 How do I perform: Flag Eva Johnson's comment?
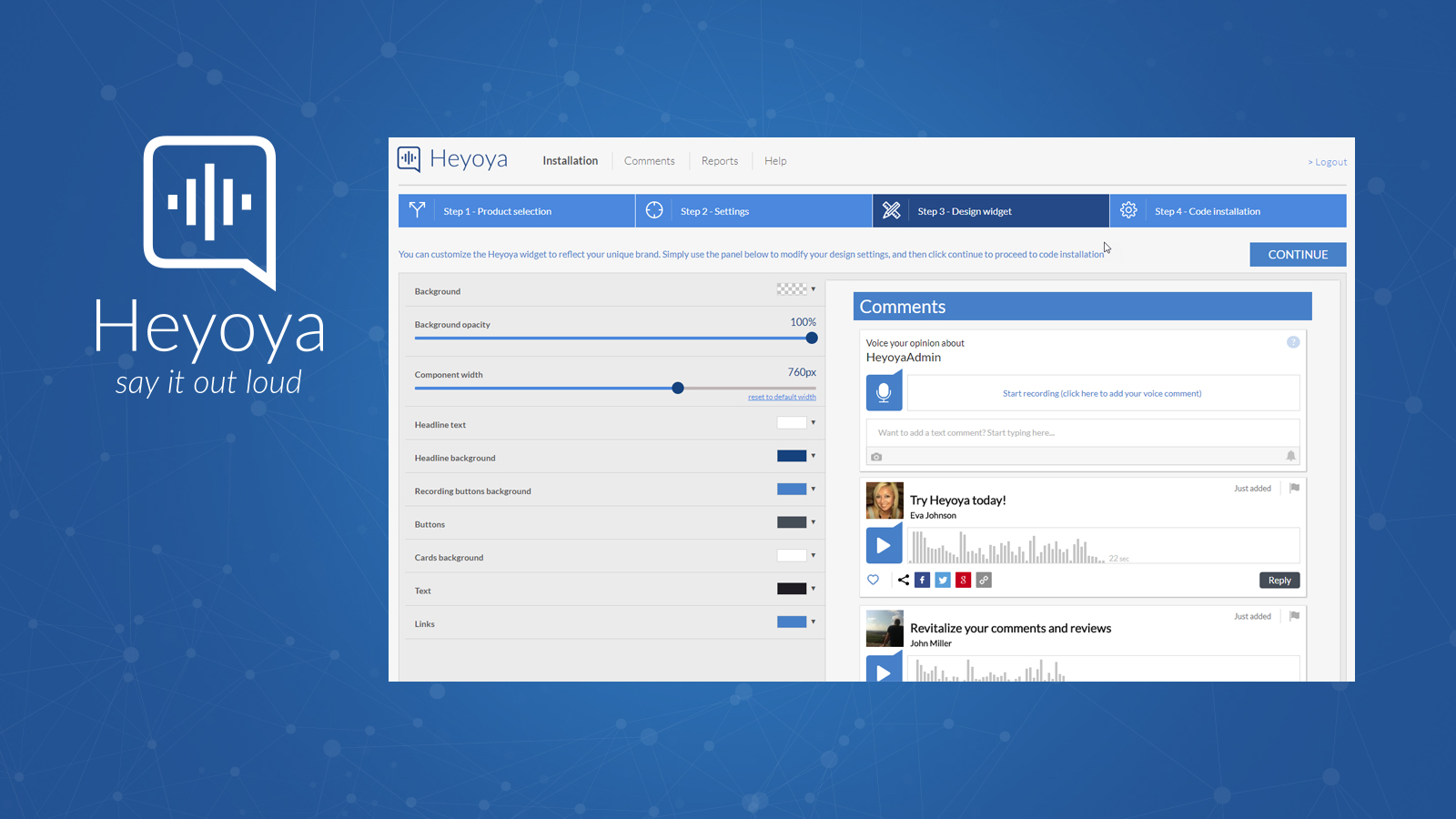(1294, 488)
